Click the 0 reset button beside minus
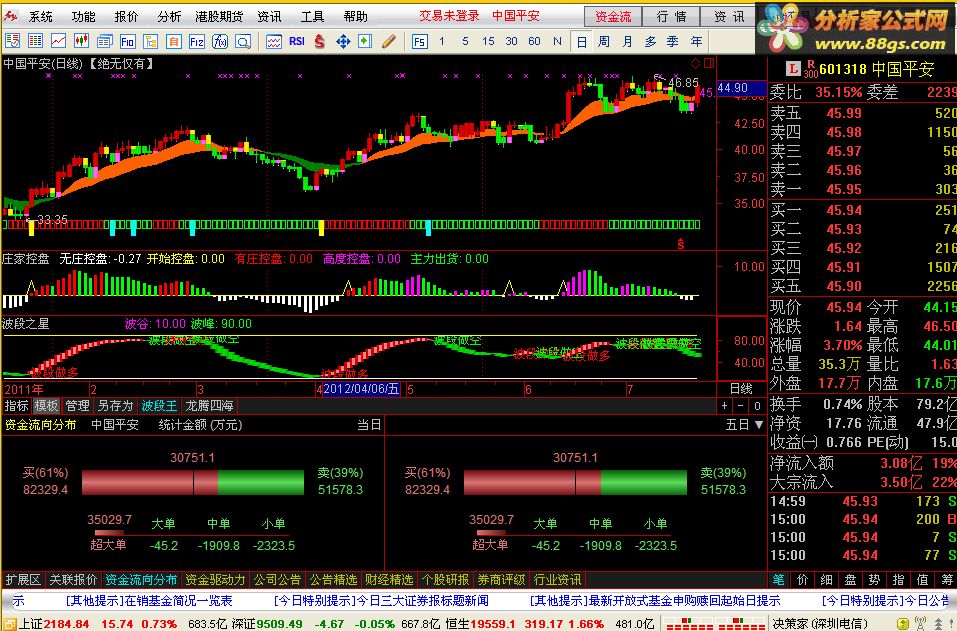 pos(757,406)
